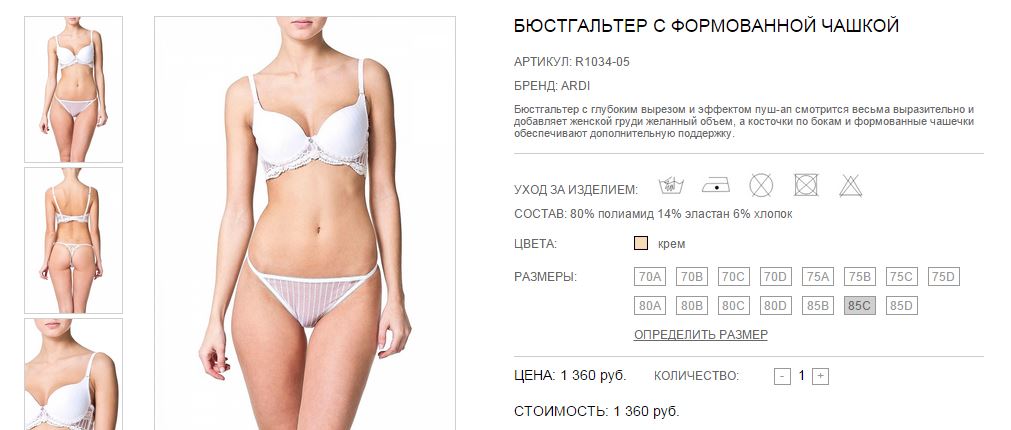The height and width of the screenshot is (430, 1011).
Task: Select the крем color swatch
Action: (x=641, y=244)
